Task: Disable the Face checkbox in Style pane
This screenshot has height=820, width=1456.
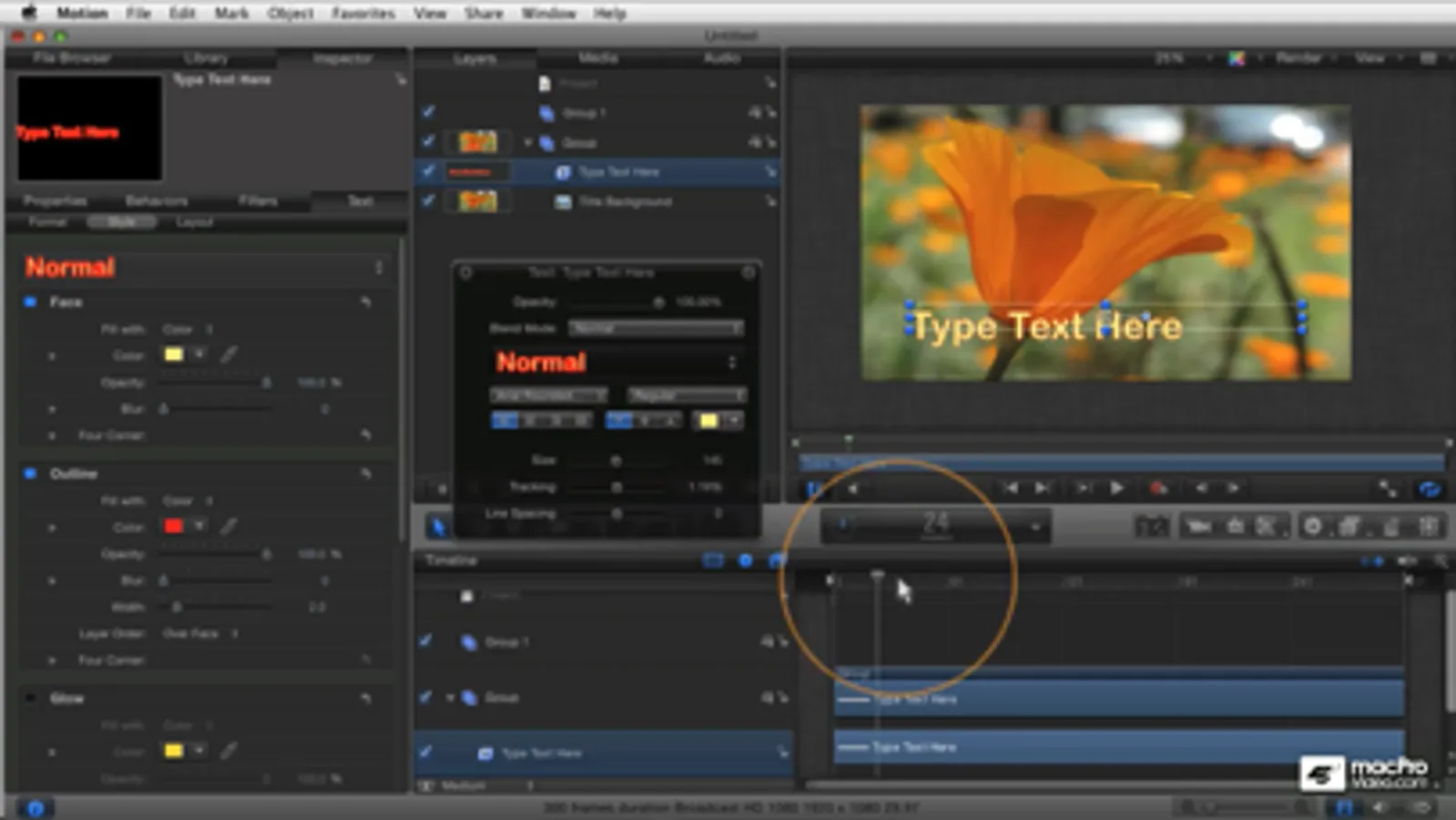Action: pos(30,302)
